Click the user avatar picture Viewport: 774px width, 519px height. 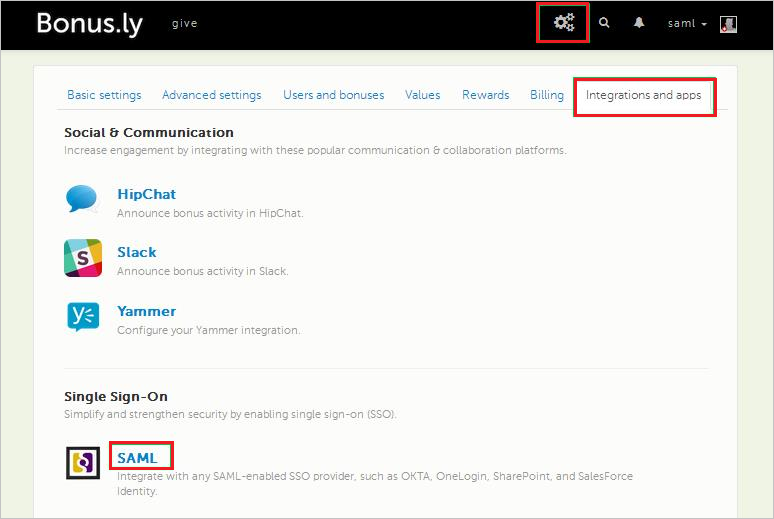pos(729,24)
